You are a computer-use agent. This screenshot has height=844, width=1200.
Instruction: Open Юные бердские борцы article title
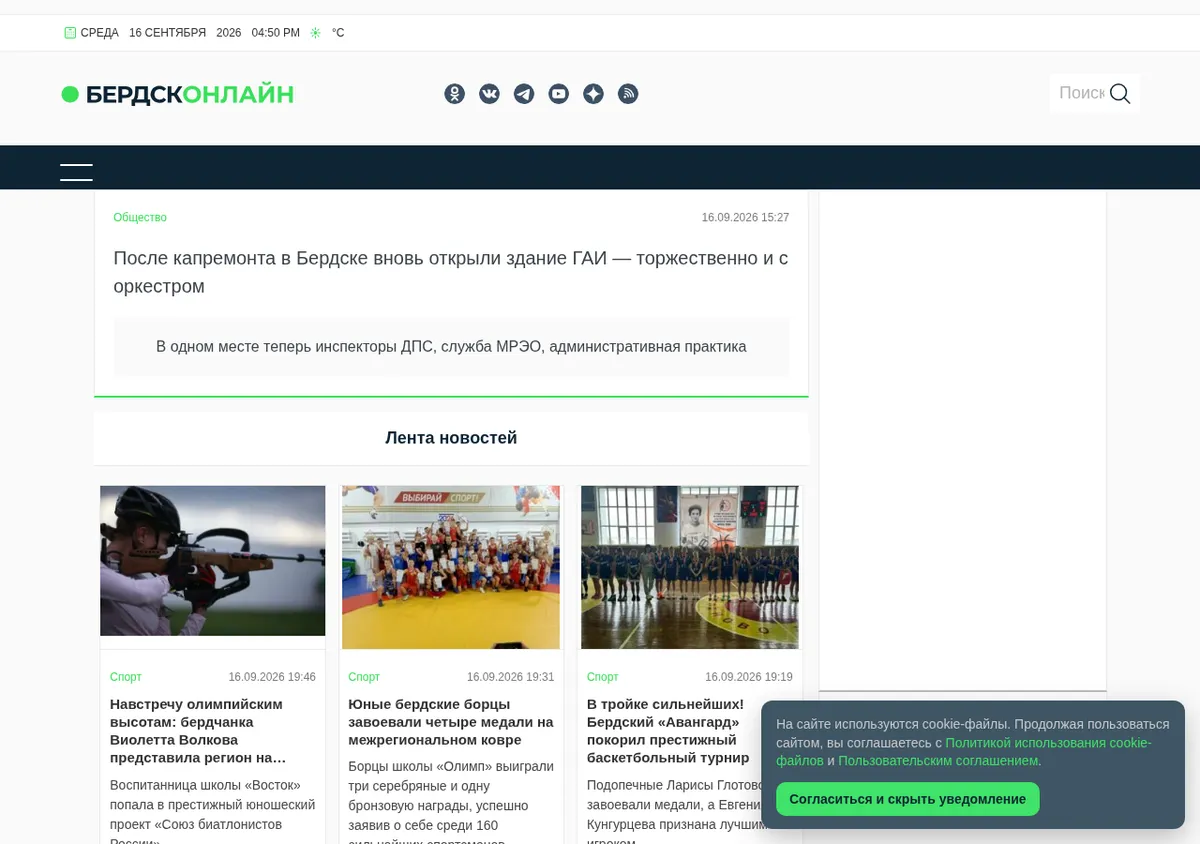click(451, 722)
